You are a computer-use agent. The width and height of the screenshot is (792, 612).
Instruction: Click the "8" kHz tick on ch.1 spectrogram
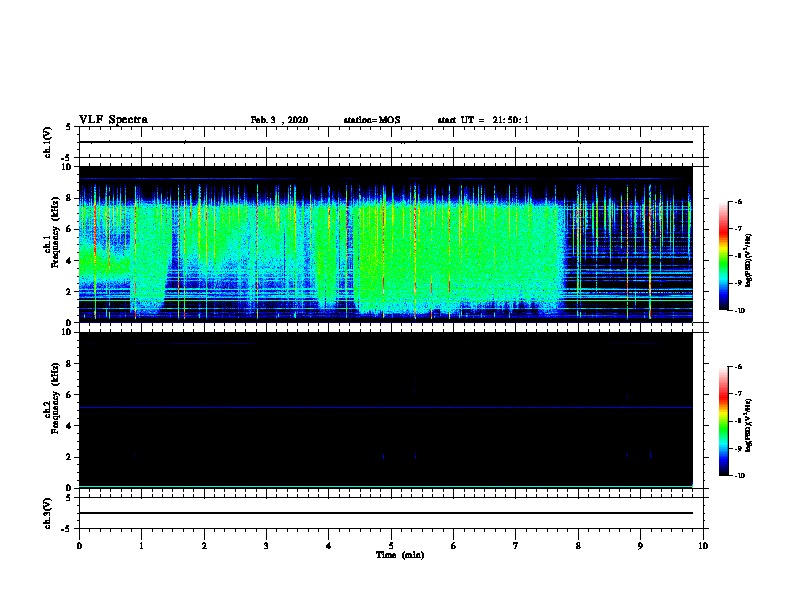coord(70,198)
